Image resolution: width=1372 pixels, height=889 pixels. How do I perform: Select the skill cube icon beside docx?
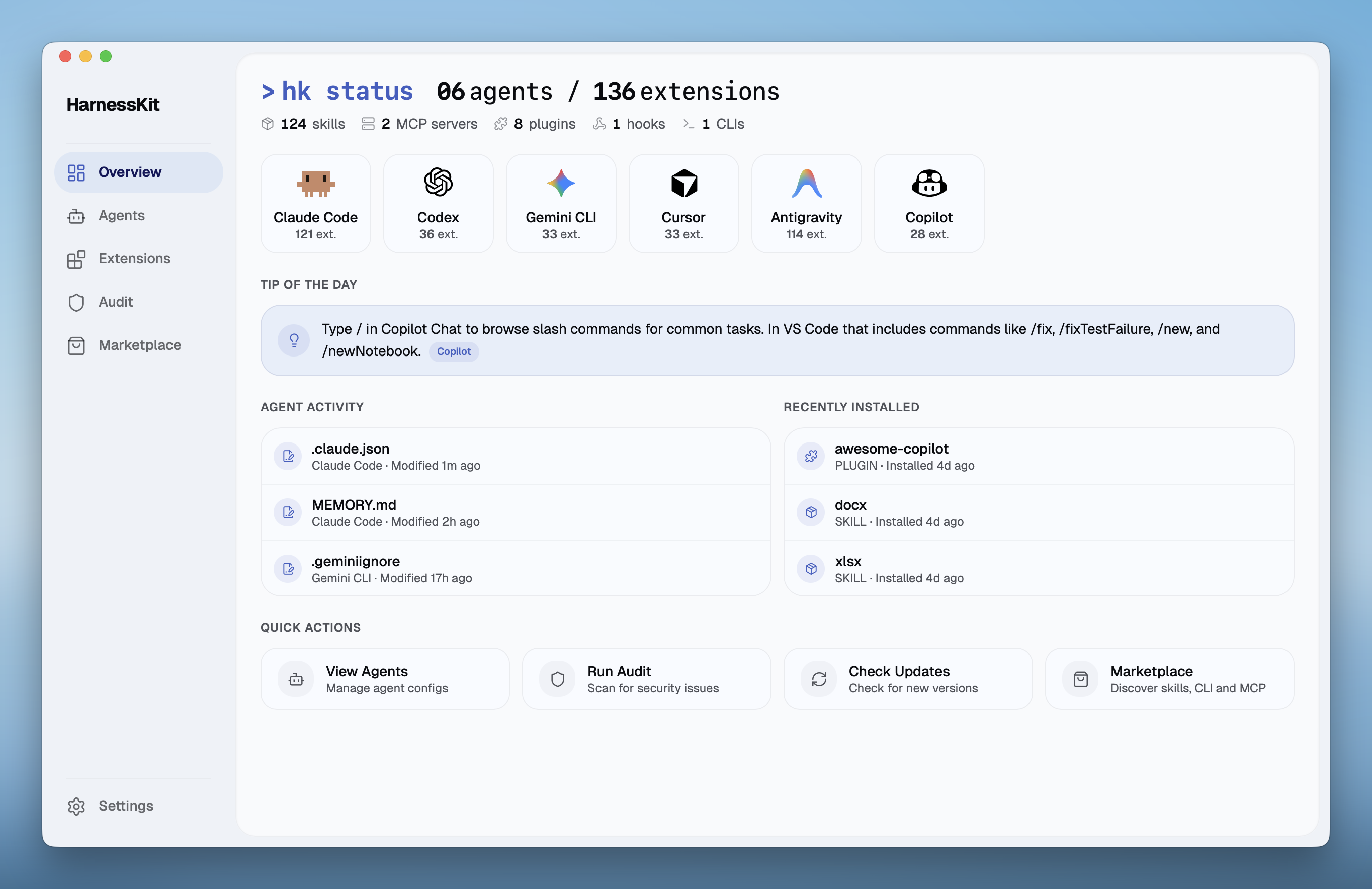click(811, 512)
